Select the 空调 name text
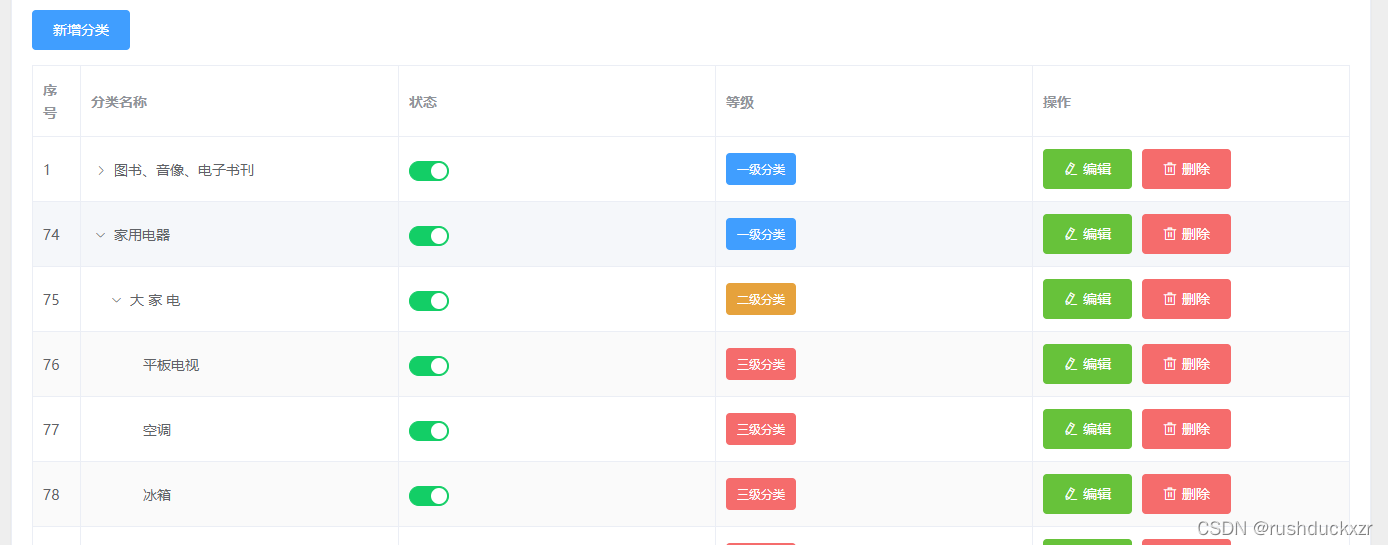 [x=157, y=430]
